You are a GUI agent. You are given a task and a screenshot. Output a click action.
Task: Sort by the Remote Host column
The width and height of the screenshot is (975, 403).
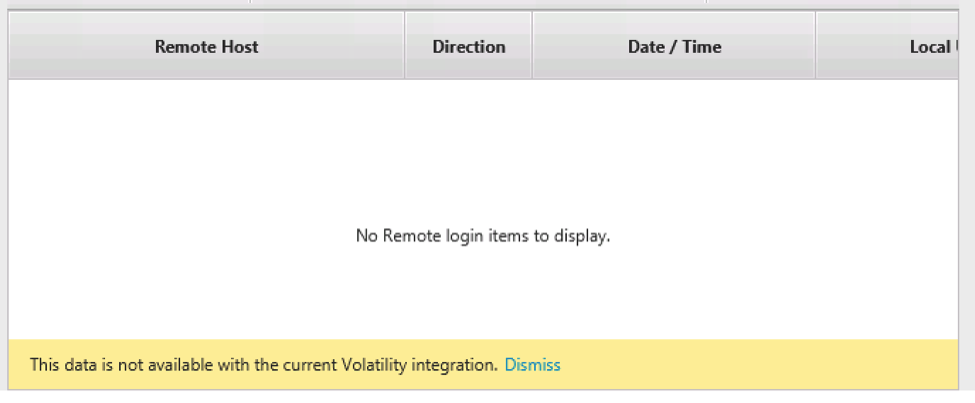click(206, 46)
